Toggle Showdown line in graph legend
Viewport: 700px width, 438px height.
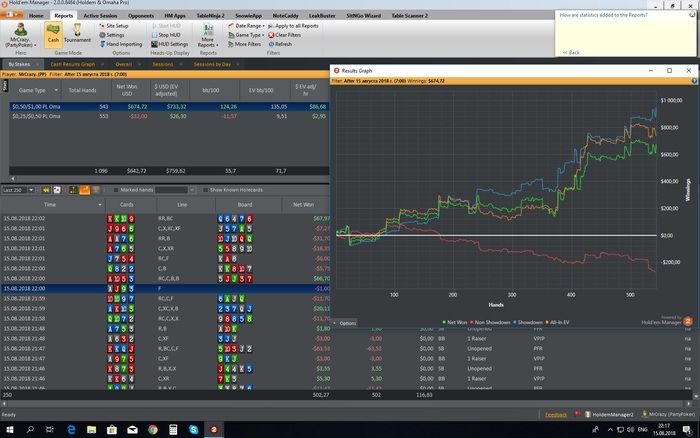click(528, 322)
